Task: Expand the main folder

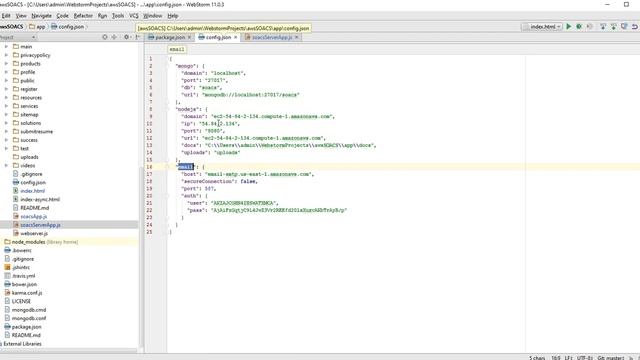Action: click(6, 47)
